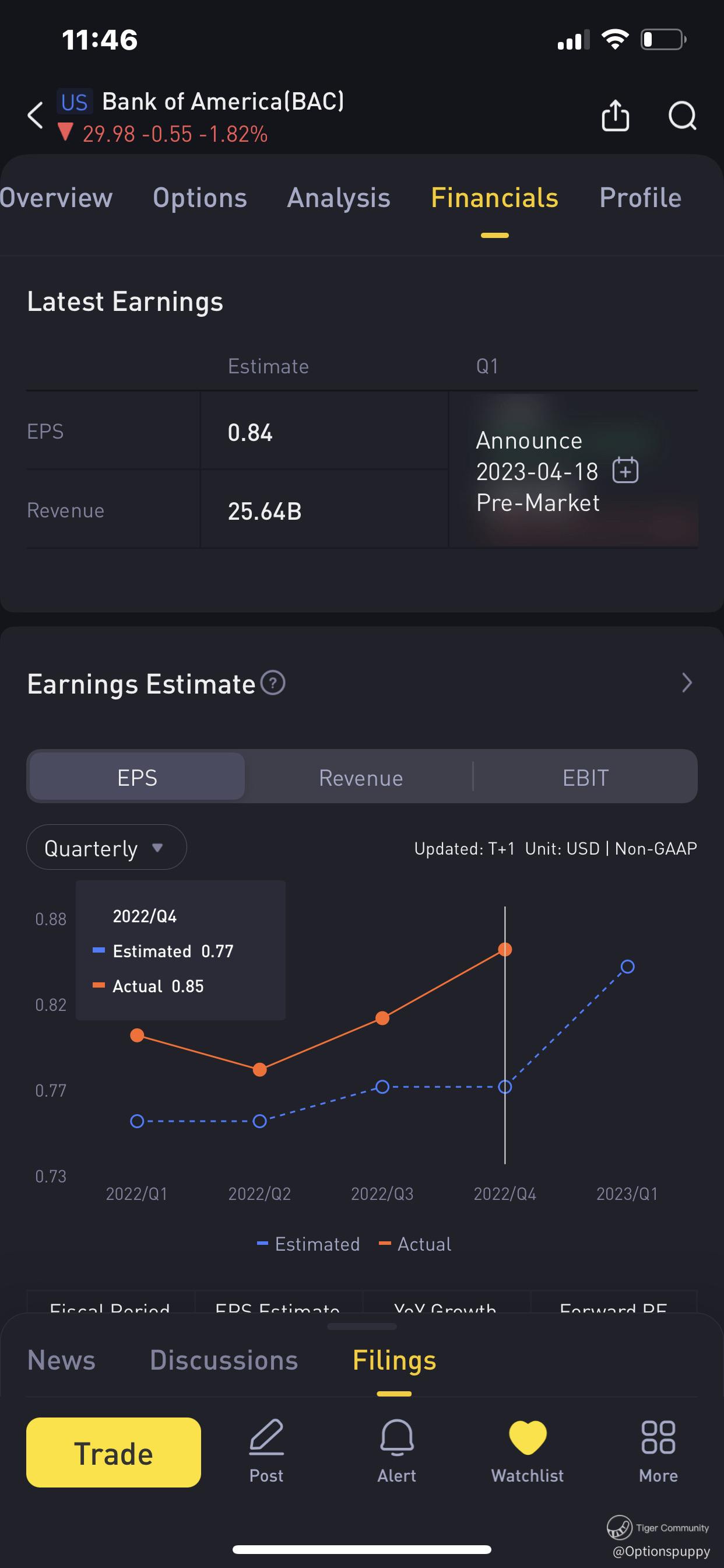Select the 2022/Q3 actual data point
This screenshot has height=1568, width=724.
click(x=382, y=1019)
